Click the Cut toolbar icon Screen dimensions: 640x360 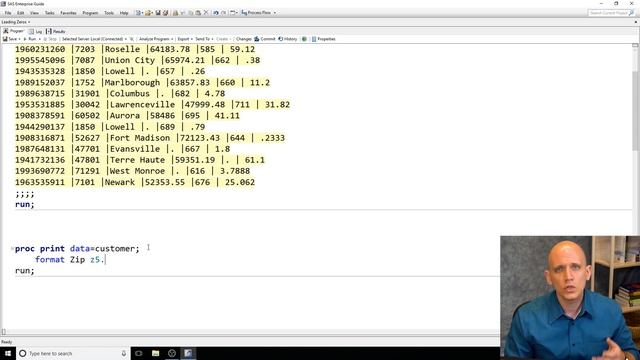pyautogui.click(x=183, y=13)
